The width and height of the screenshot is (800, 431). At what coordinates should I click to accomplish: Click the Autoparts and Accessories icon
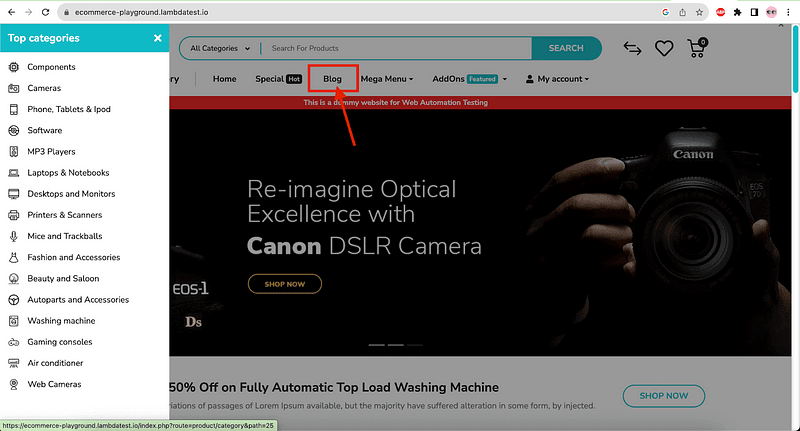click(14, 300)
